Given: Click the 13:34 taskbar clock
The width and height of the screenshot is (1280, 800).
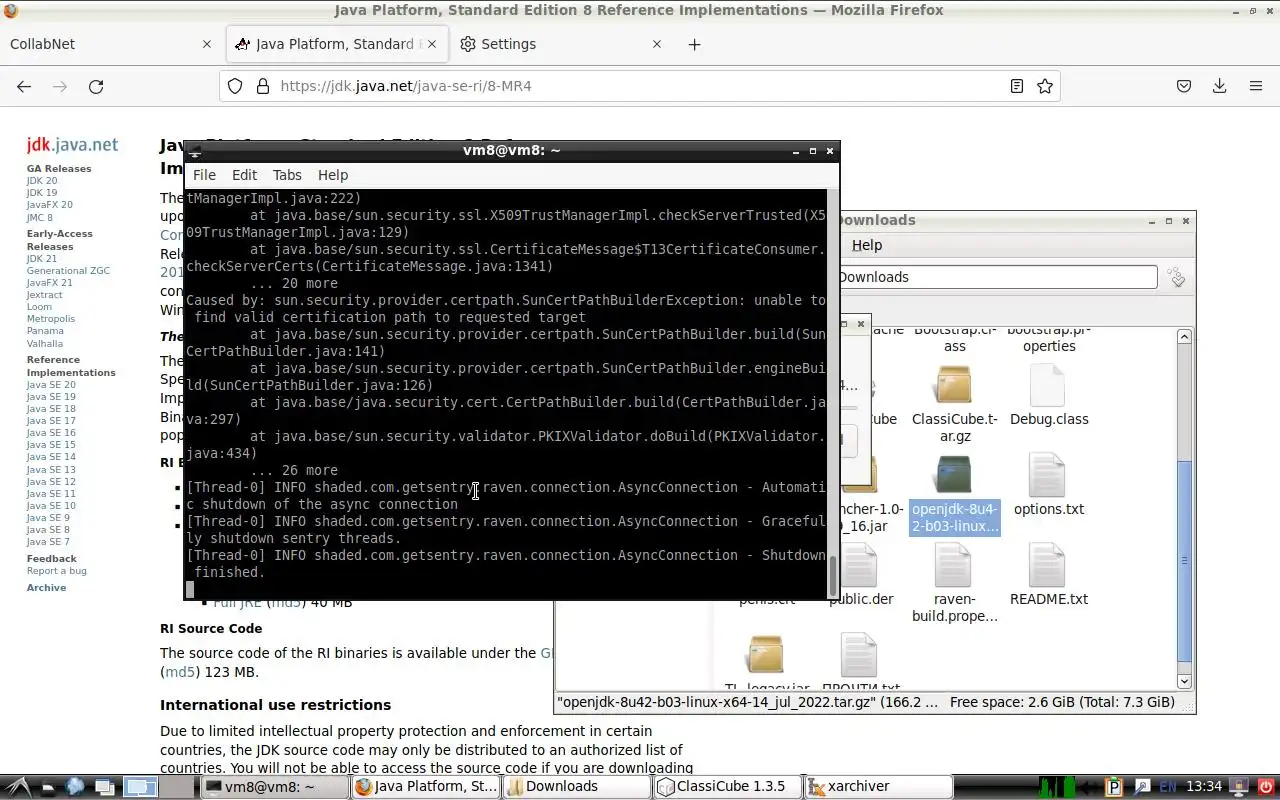Looking at the screenshot, I should (x=1204, y=787).
